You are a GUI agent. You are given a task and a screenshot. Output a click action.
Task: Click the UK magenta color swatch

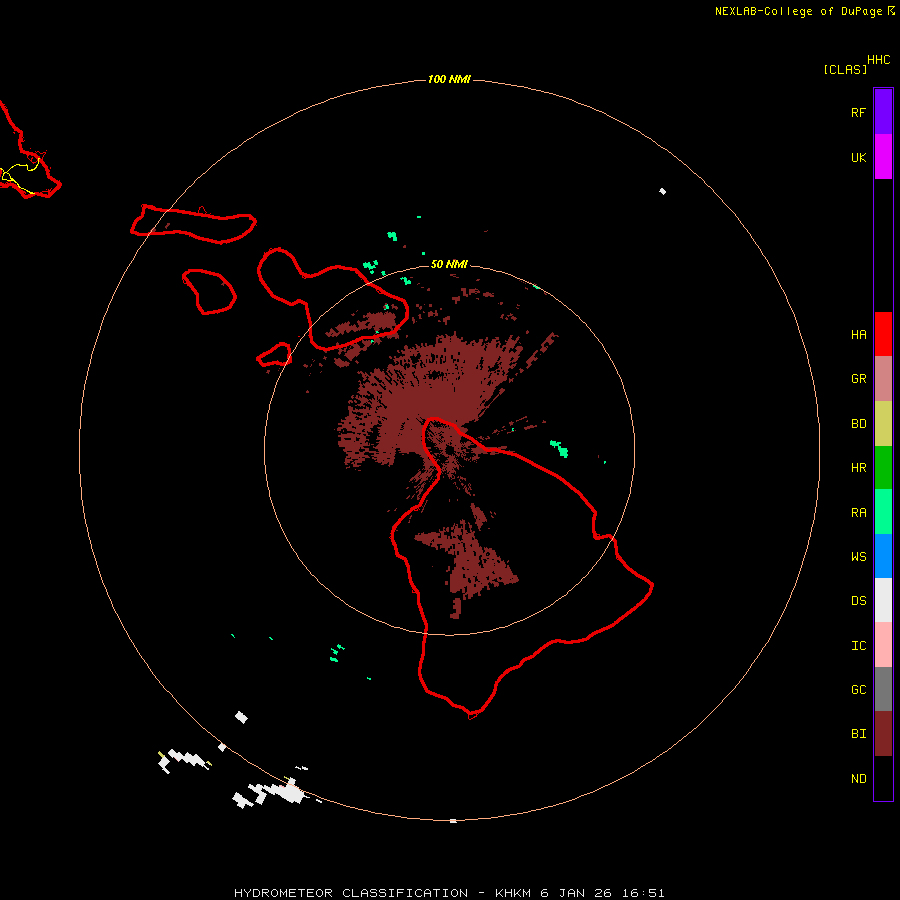click(883, 157)
